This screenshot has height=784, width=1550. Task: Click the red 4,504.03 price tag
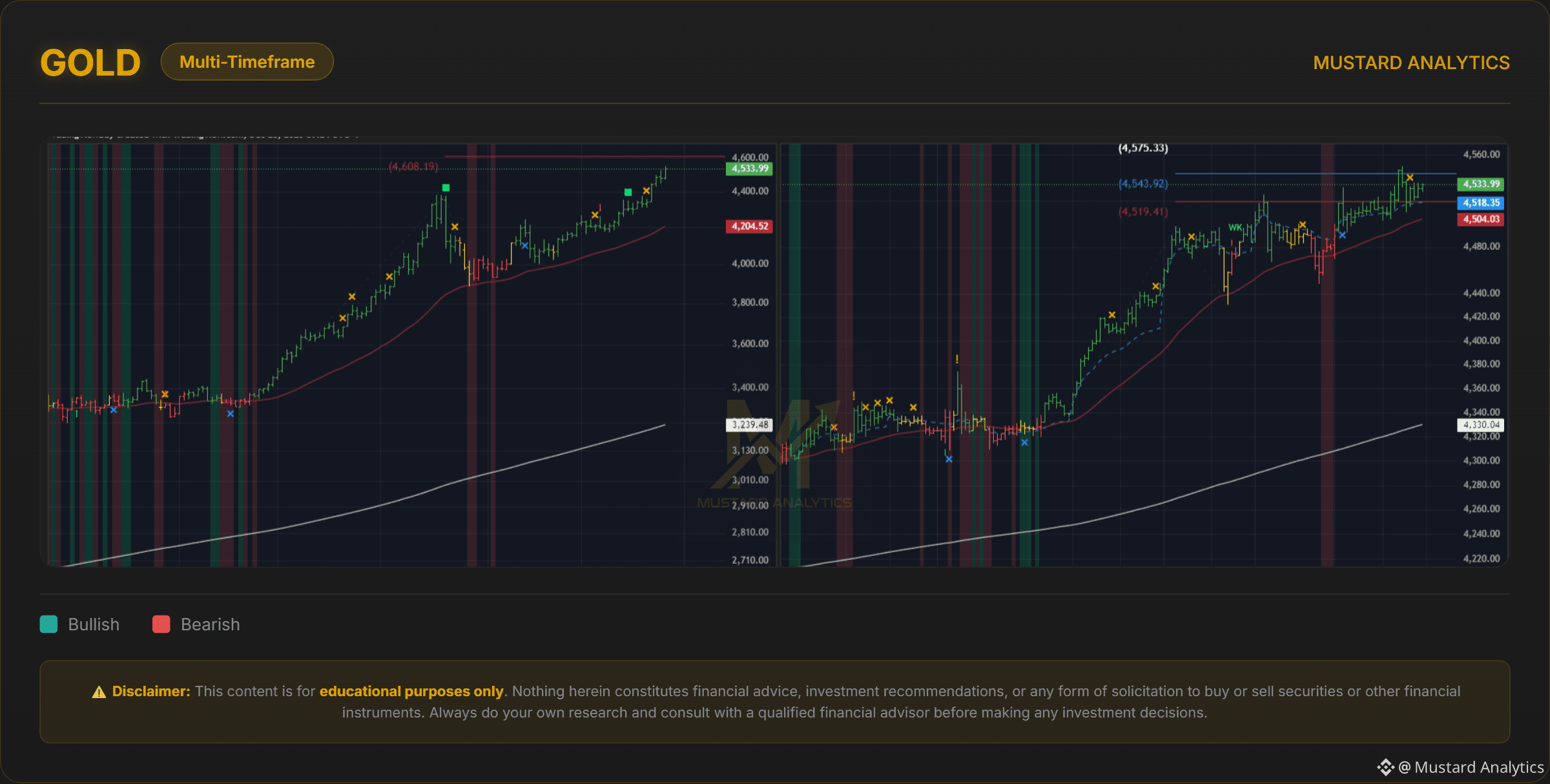click(x=1480, y=220)
